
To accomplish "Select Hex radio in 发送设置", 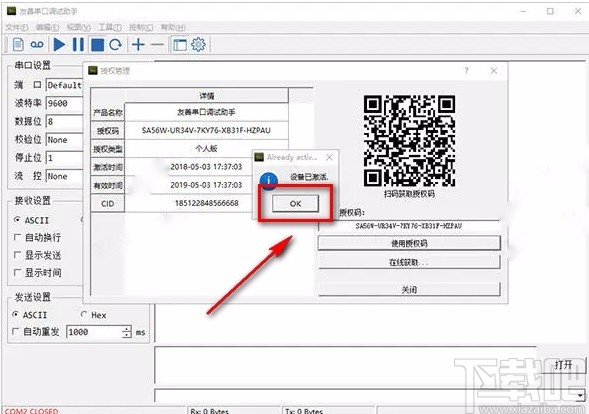I will (x=84, y=314).
